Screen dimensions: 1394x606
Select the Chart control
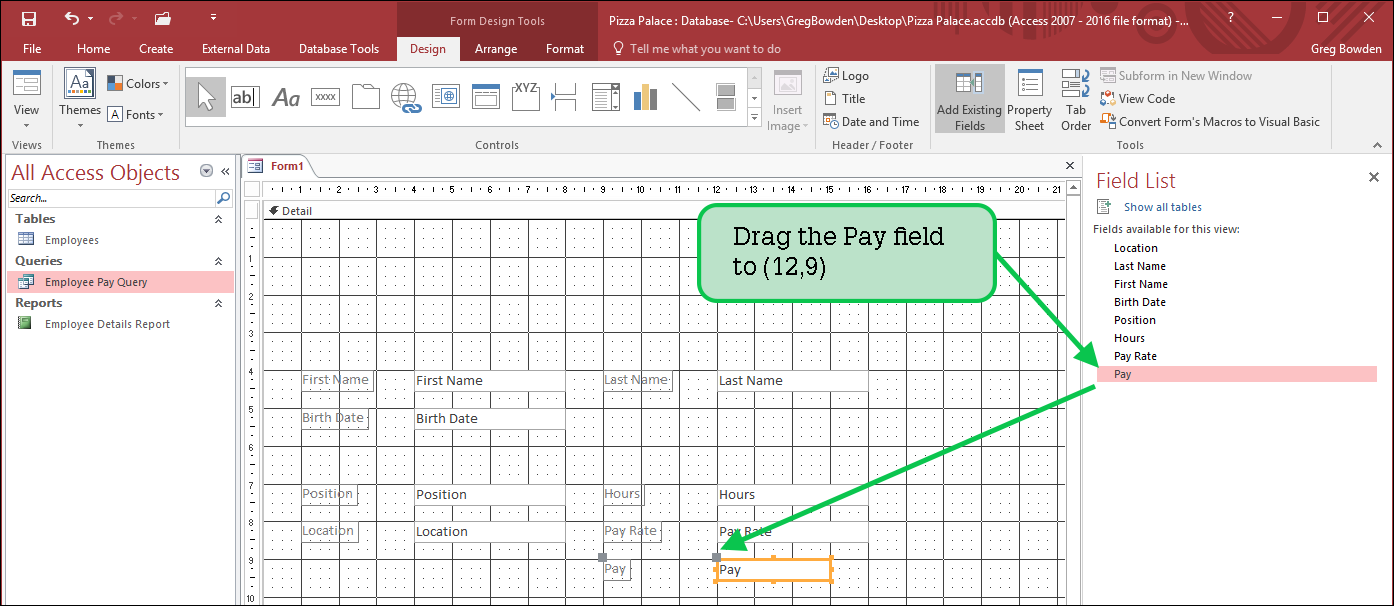(645, 97)
